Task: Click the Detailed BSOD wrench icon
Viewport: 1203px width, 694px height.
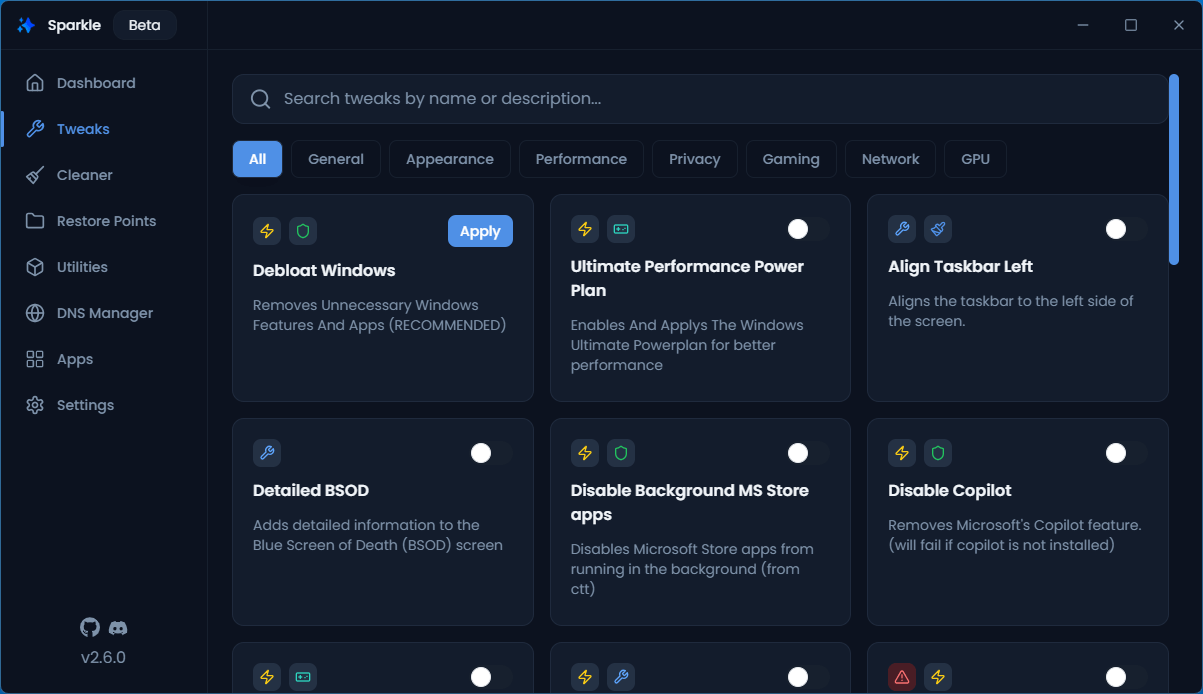Action: (x=267, y=453)
